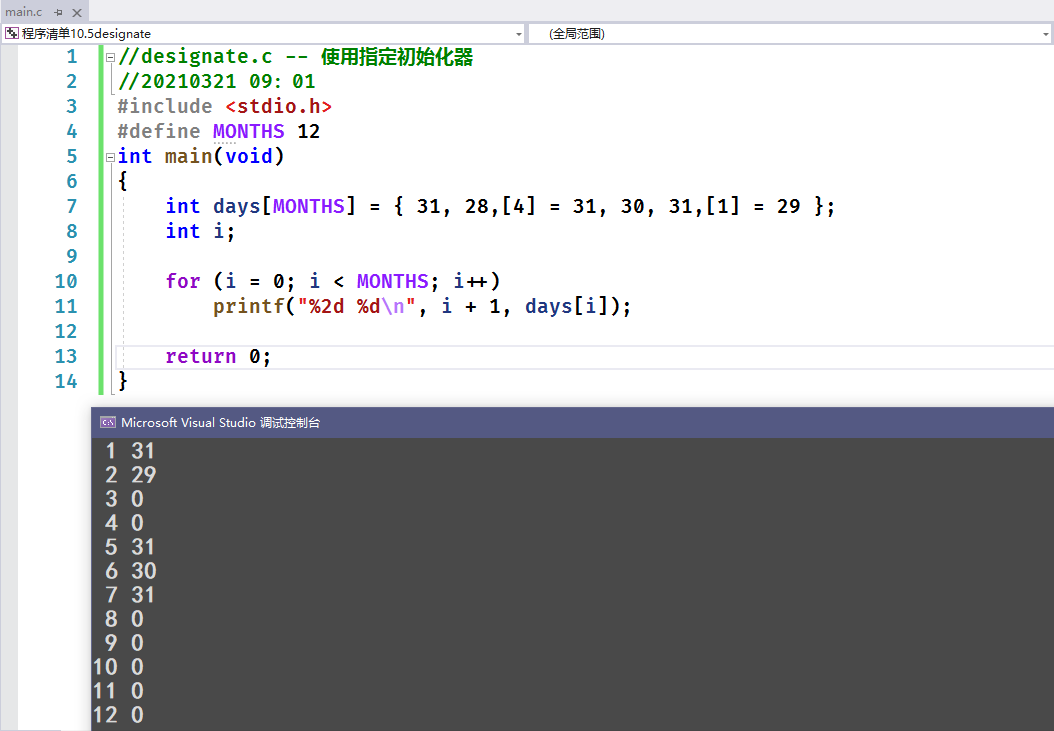Pin the main.c tab
Screen dimensions: 1054x731
click(x=58, y=12)
